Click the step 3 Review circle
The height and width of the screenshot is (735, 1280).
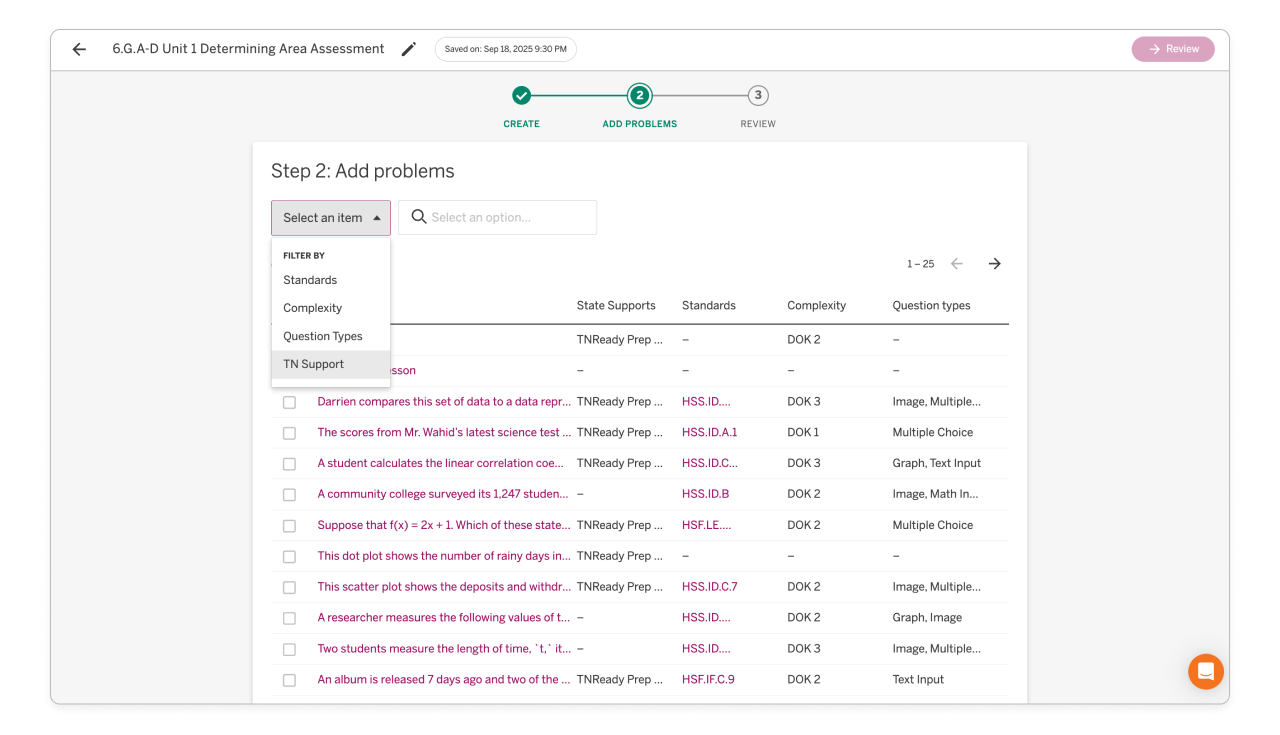click(758, 96)
